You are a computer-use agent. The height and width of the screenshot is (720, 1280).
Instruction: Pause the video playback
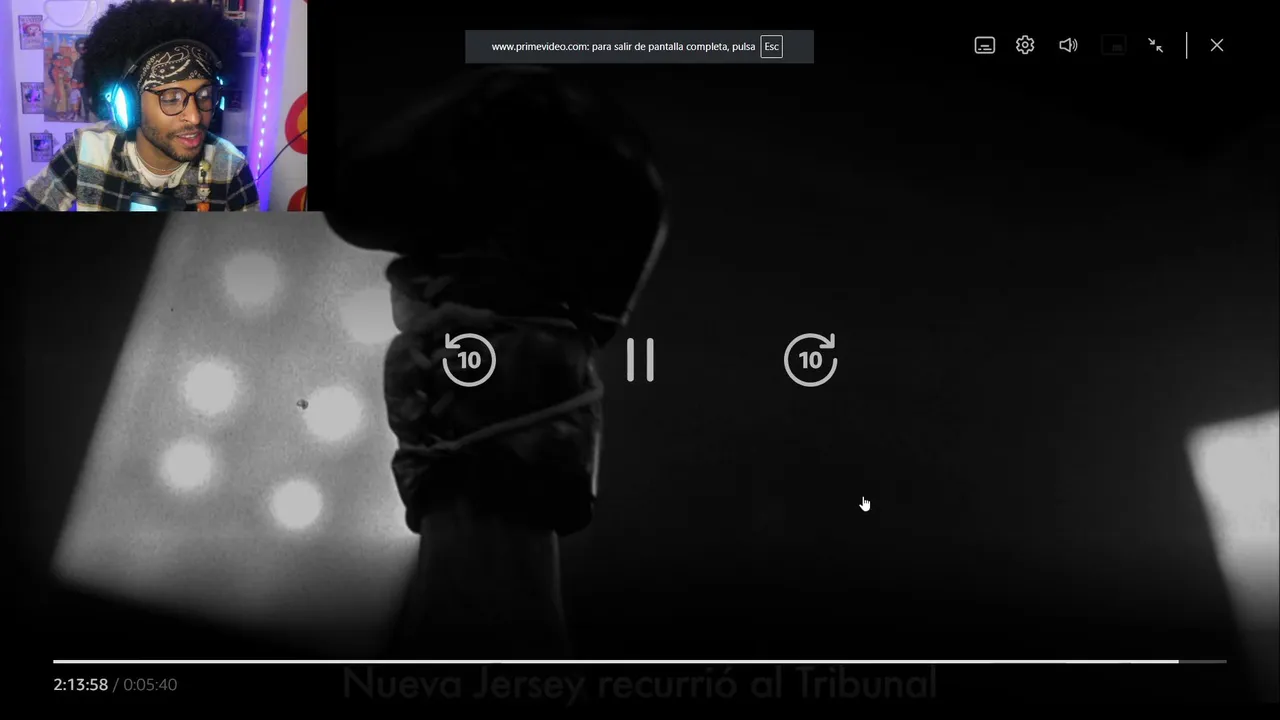pyautogui.click(x=640, y=360)
